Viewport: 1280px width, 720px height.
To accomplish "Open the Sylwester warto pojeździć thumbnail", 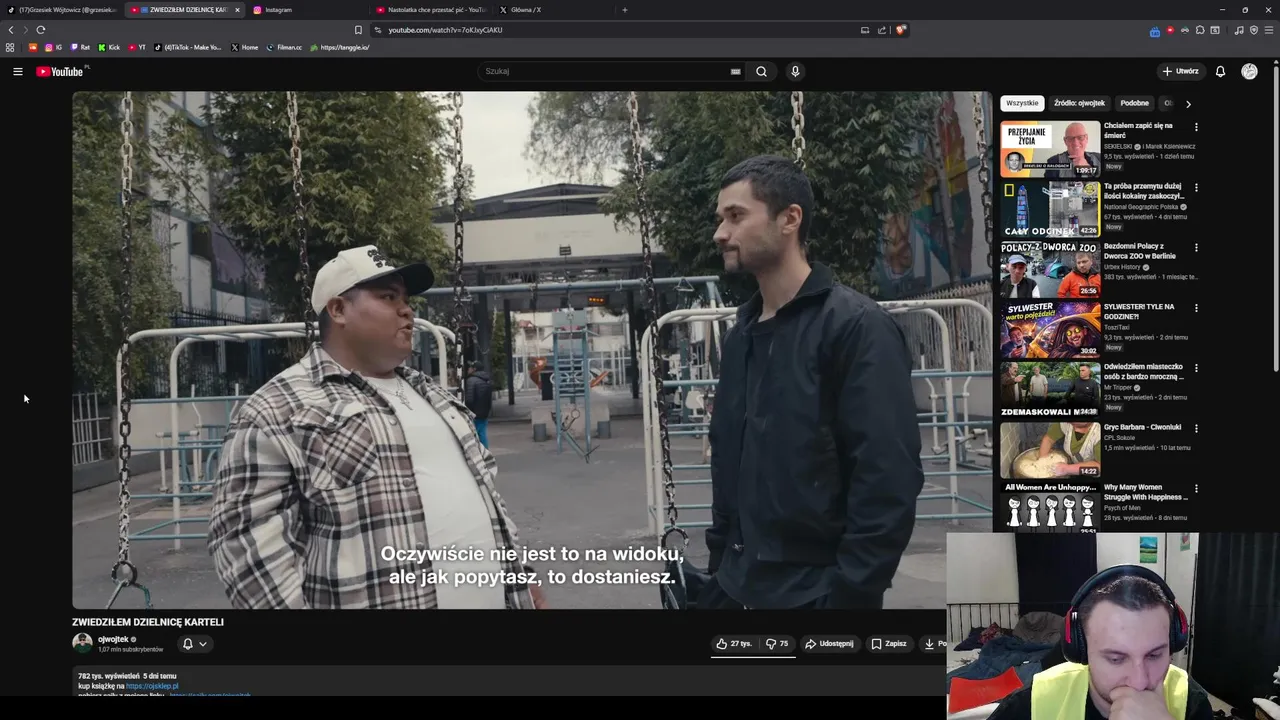I will (x=1050, y=330).
